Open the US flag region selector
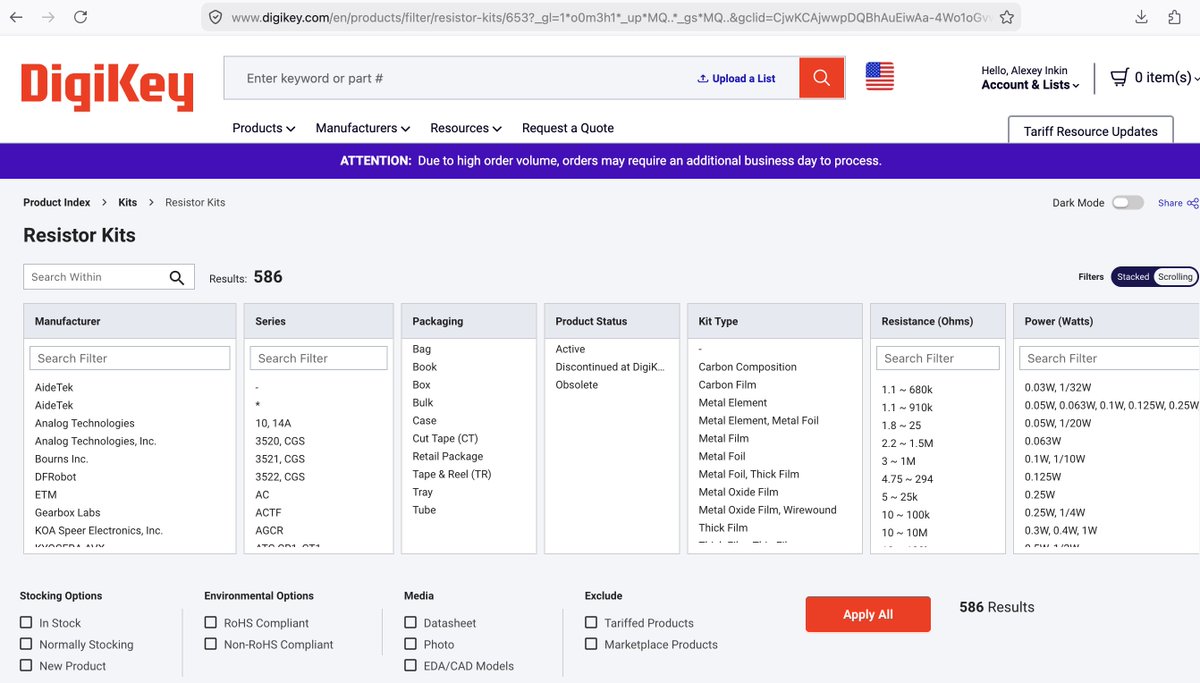Image resolution: width=1200 pixels, height=683 pixels. [x=880, y=76]
